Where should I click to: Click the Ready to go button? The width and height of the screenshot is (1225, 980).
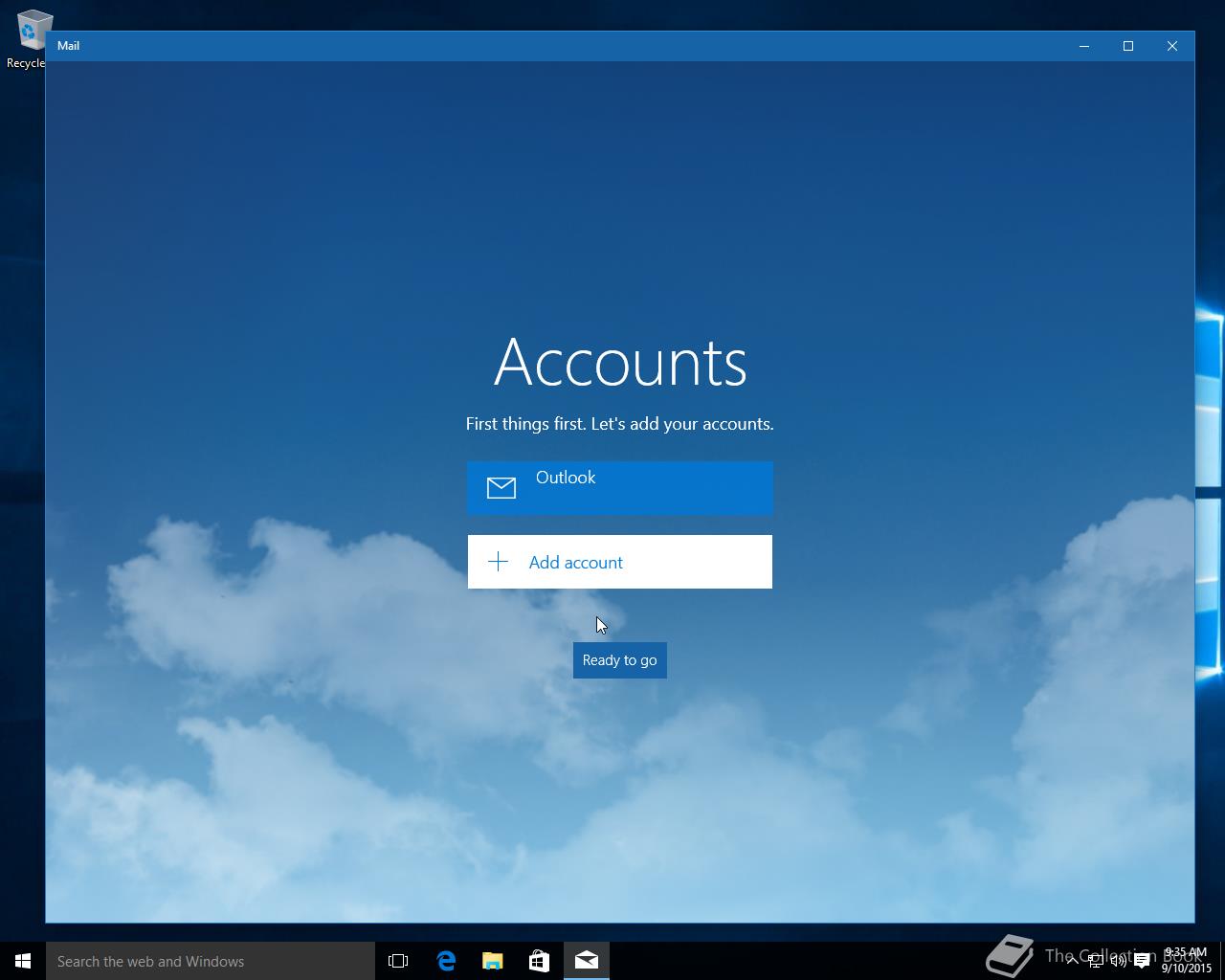point(620,660)
